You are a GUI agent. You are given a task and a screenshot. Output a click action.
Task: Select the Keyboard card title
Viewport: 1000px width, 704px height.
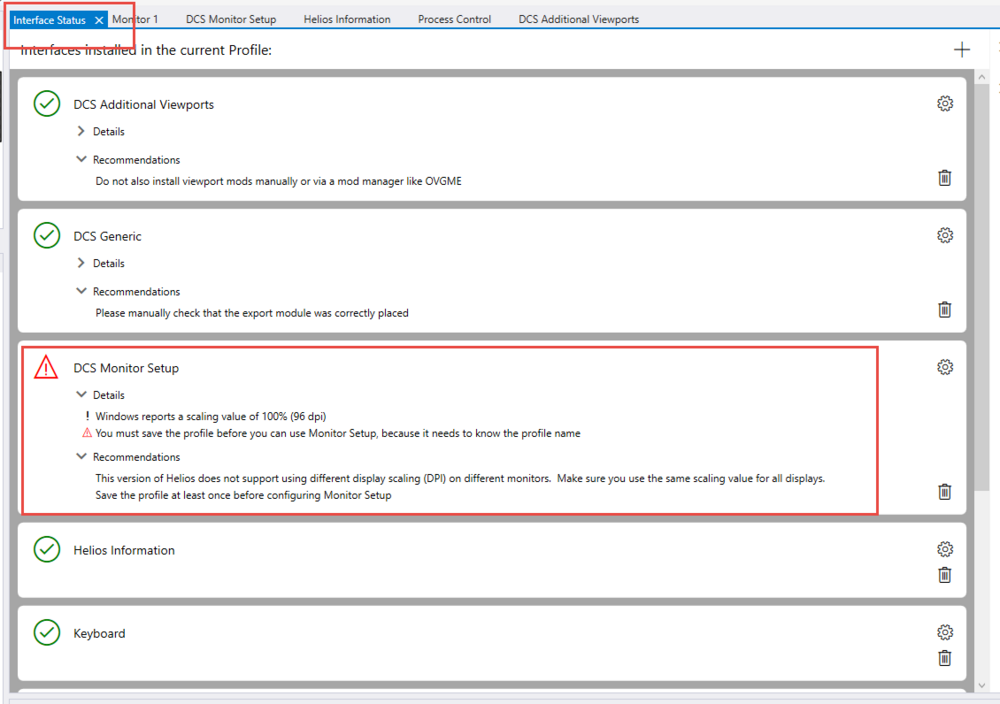99,634
